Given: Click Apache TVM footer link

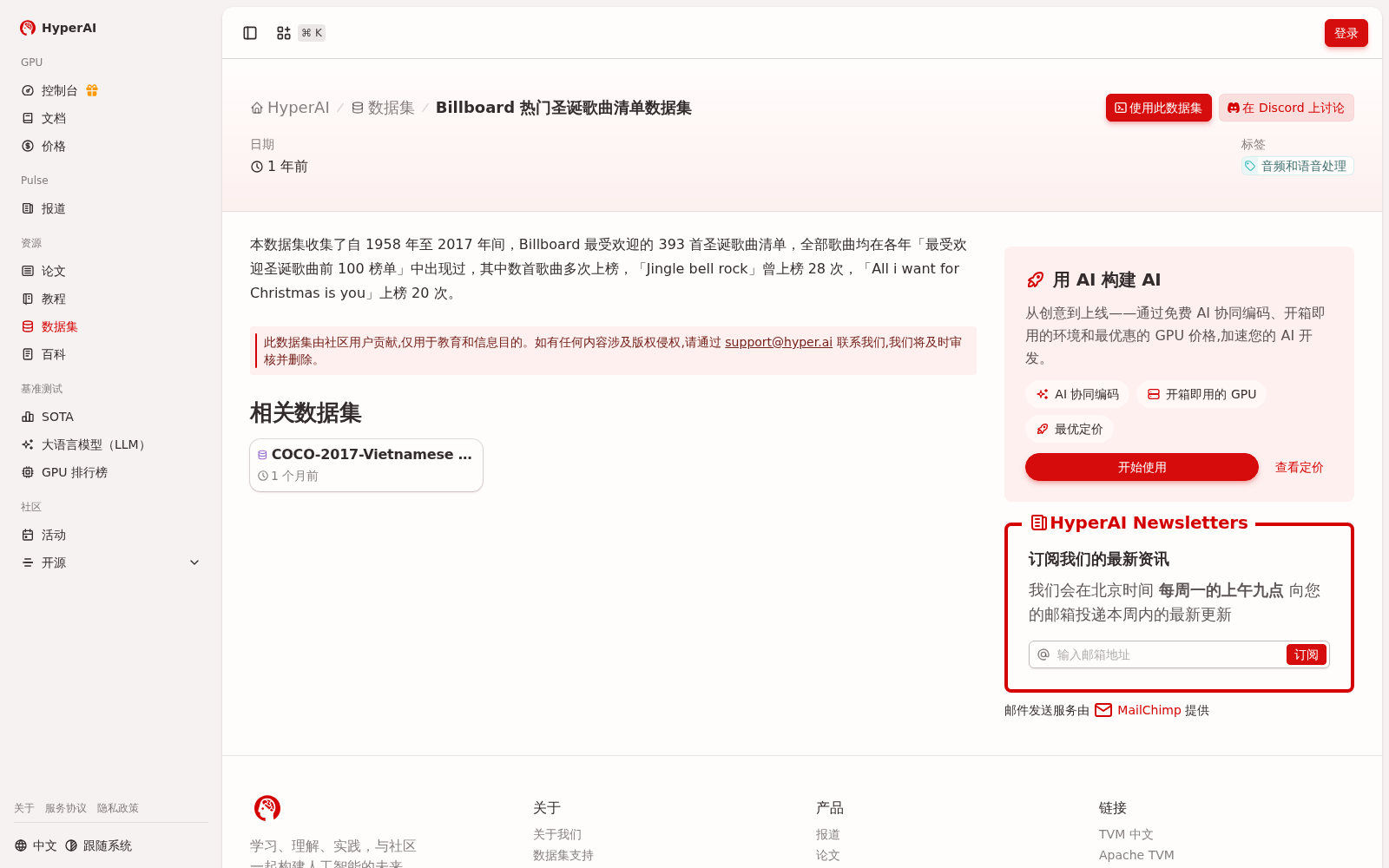Looking at the screenshot, I should [x=1136, y=855].
